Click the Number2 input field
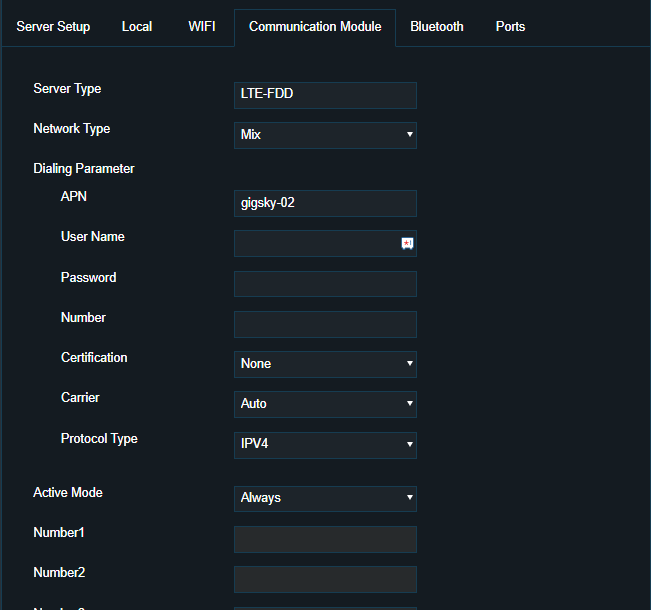 tap(325, 579)
